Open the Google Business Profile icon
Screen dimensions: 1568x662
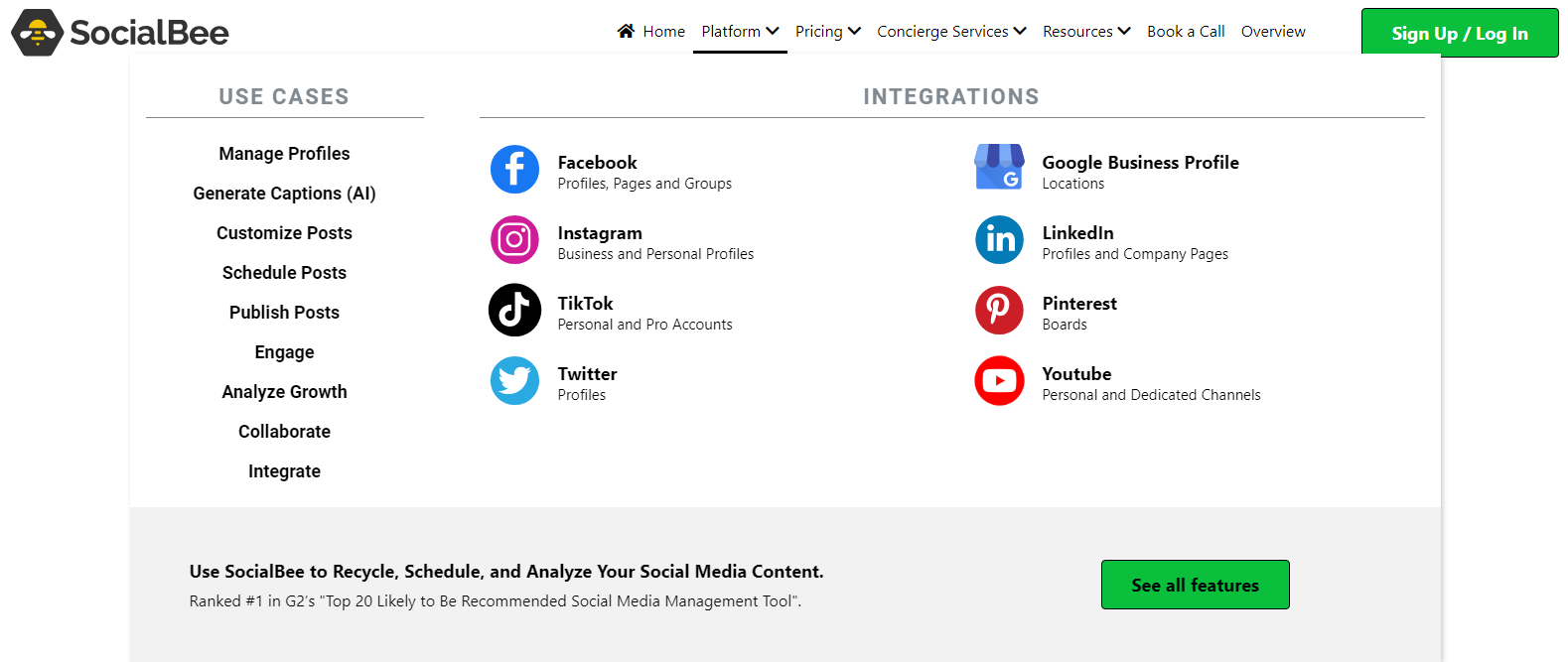[x=999, y=168]
